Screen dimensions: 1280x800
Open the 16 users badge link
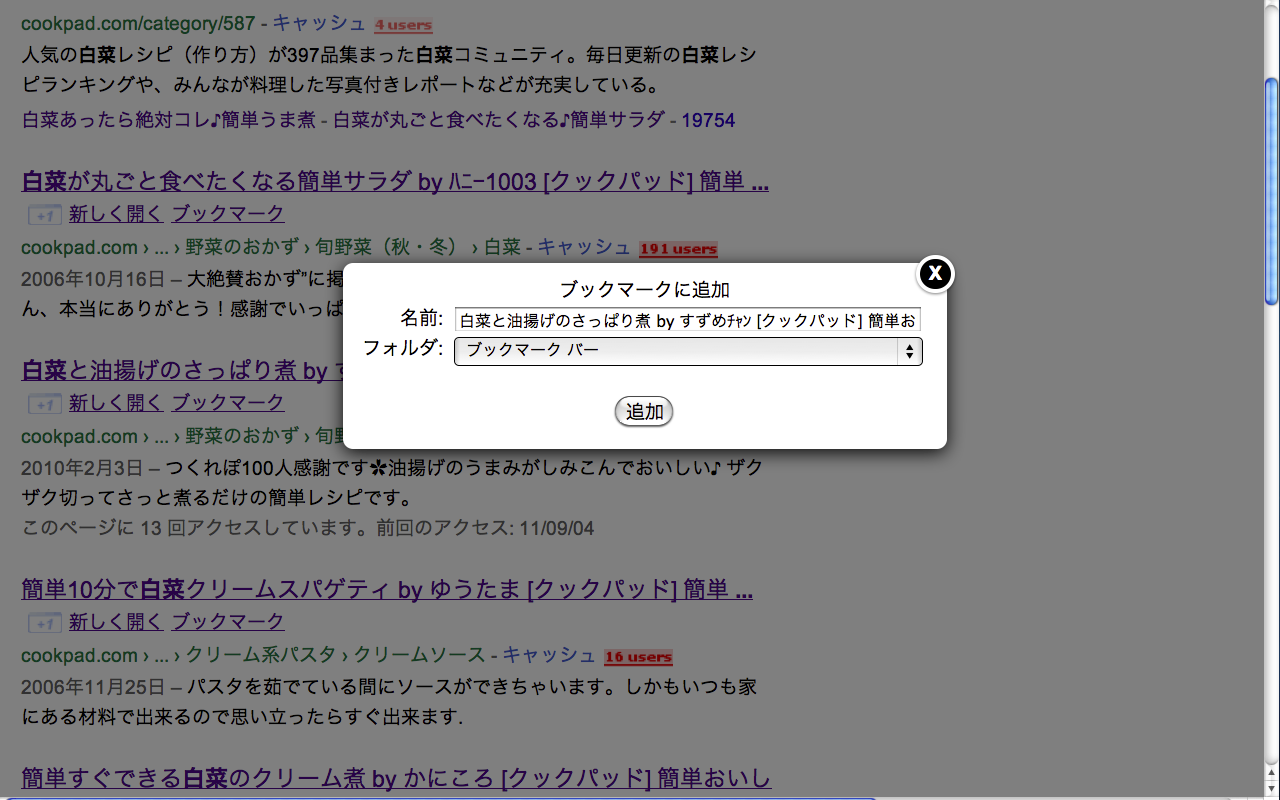coord(638,657)
